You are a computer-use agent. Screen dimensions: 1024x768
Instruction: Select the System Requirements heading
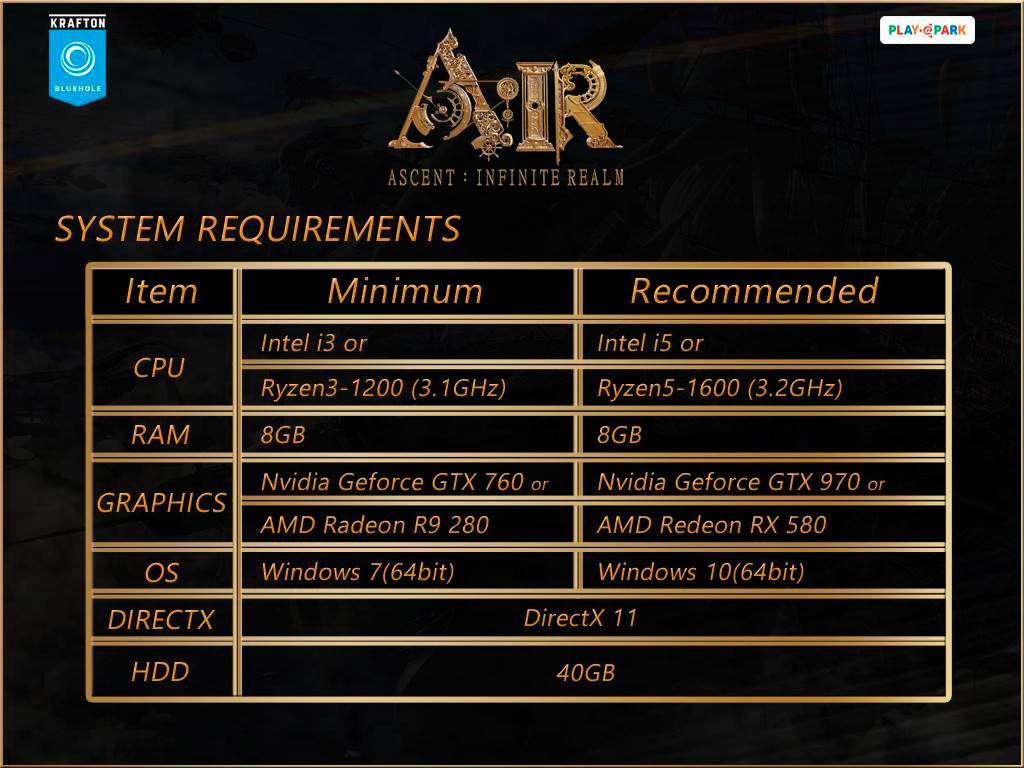(257, 229)
